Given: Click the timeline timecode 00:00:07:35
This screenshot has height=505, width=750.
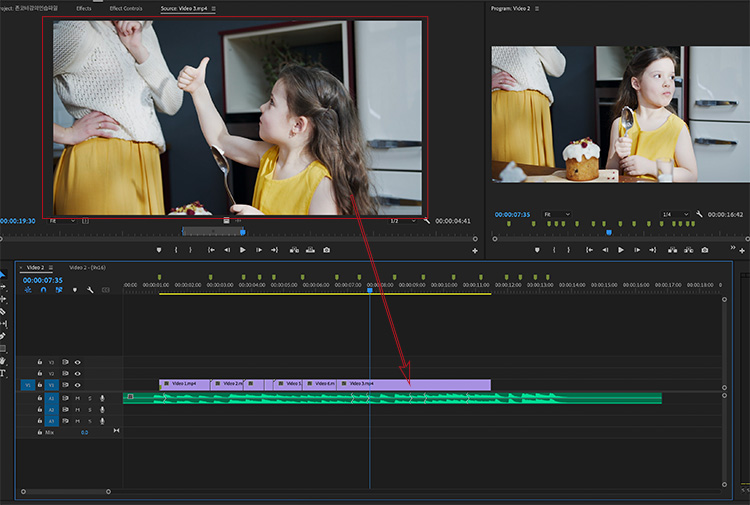Looking at the screenshot, I should coord(43,280).
